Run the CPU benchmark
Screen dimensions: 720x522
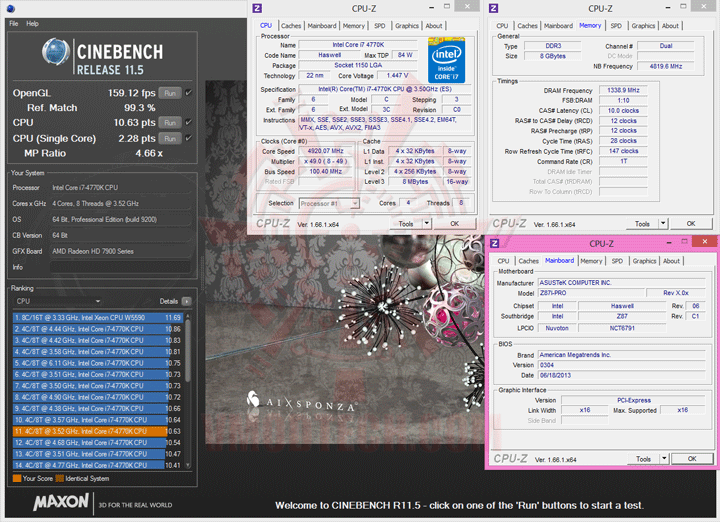pos(170,123)
